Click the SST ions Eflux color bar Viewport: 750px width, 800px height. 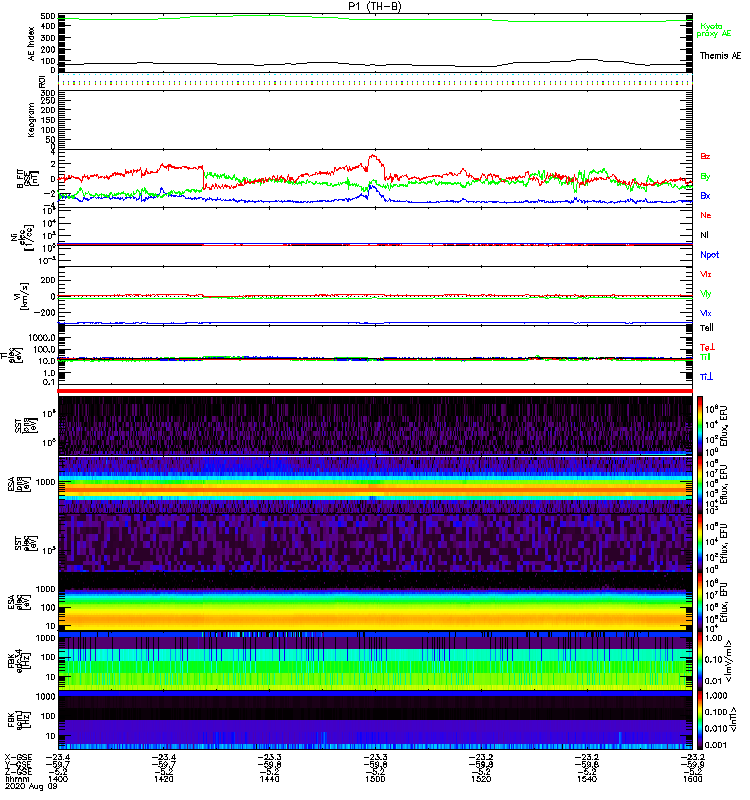(699, 426)
